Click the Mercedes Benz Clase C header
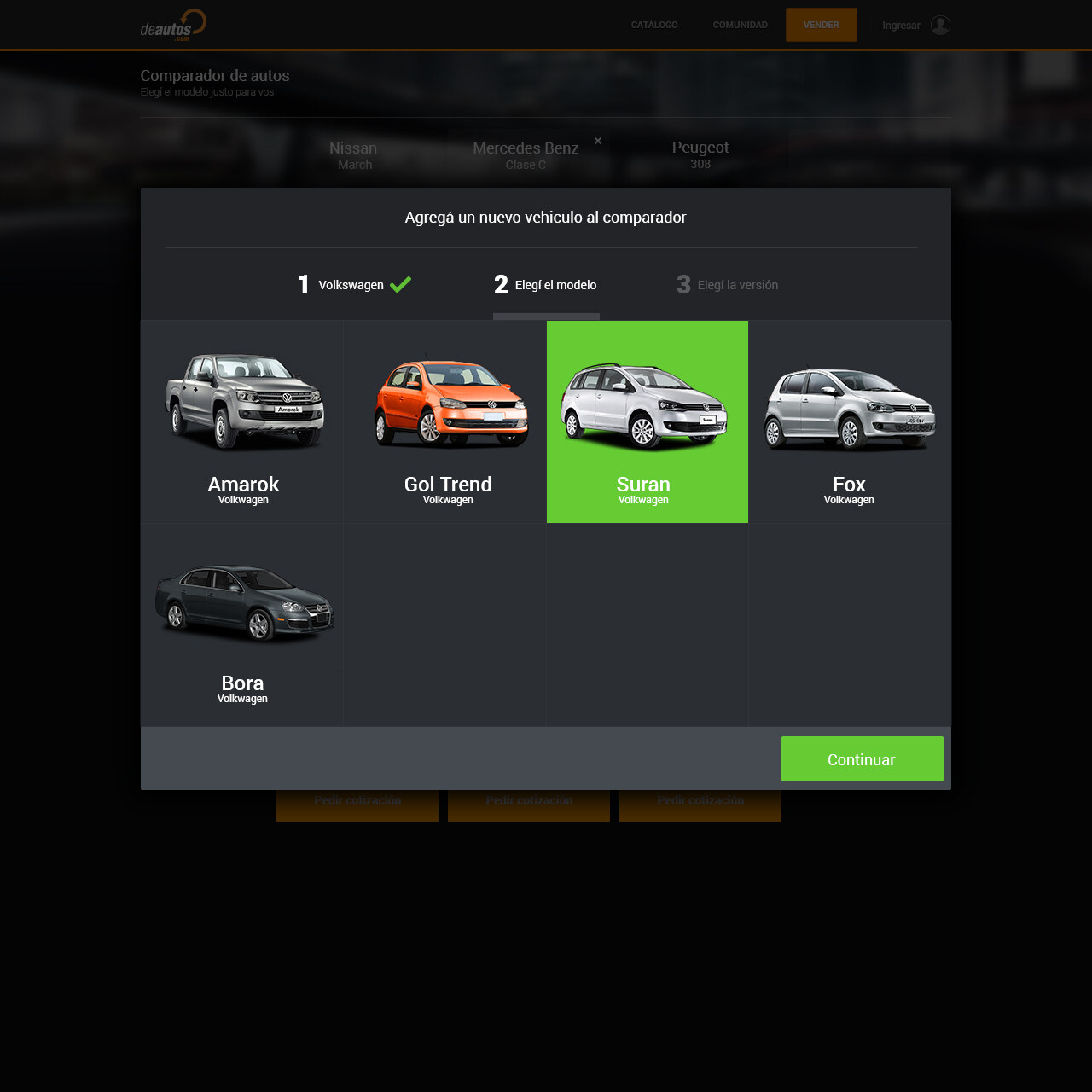The image size is (1092, 1092). pyautogui.click(x=526, y=155)
